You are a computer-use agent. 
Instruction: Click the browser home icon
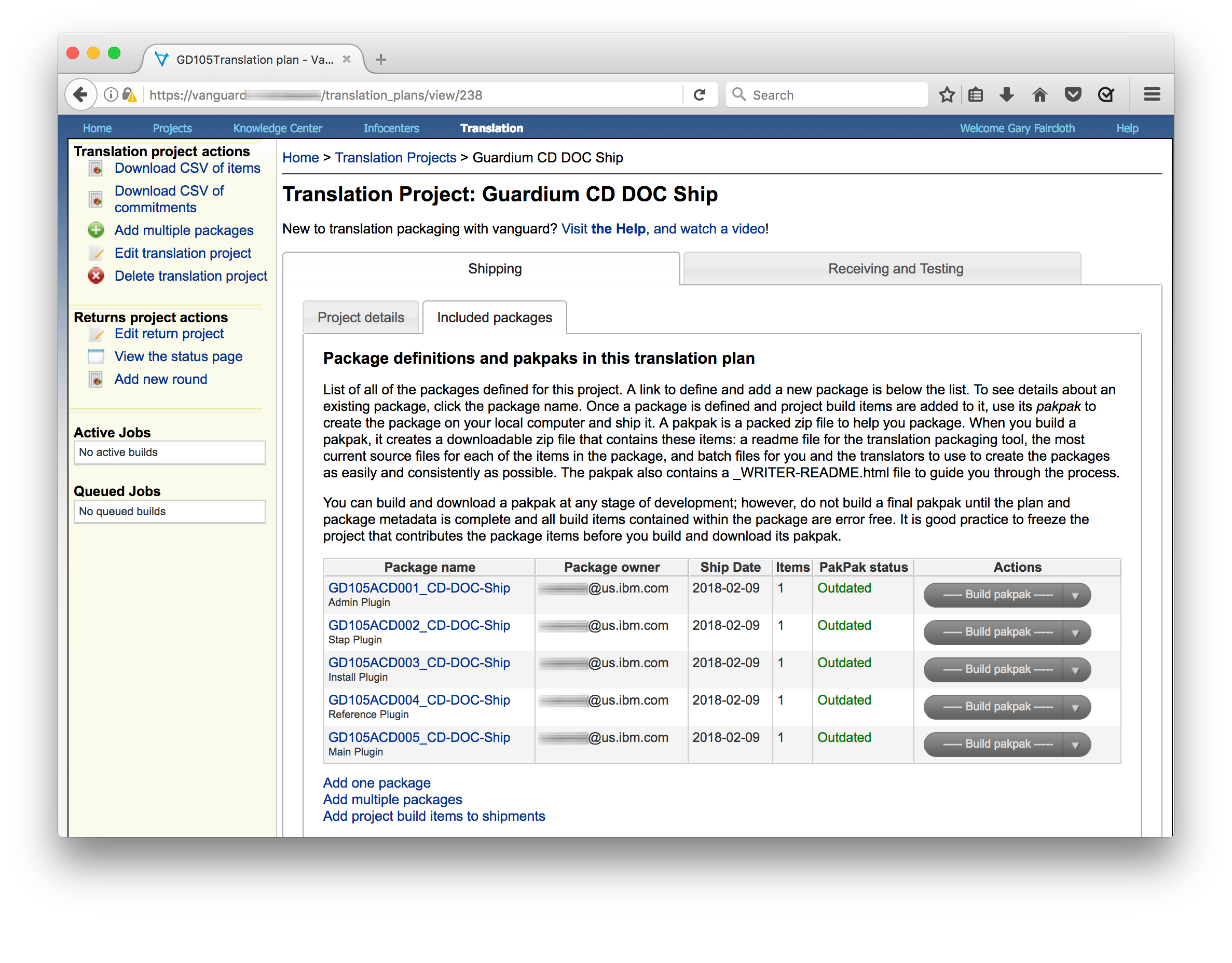[1039, 95]
